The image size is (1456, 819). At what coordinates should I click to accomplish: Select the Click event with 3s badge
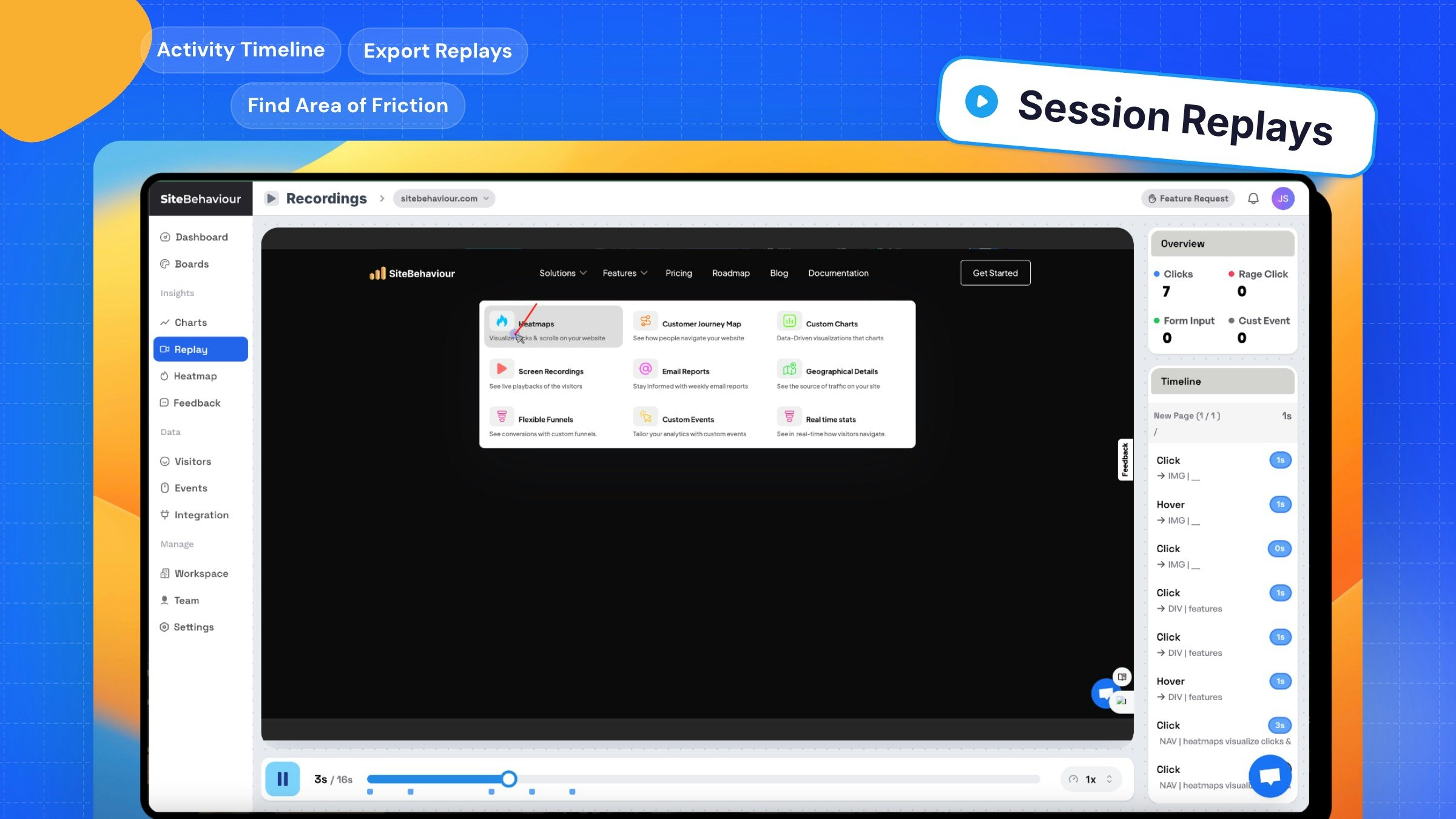coord(1222,733)
